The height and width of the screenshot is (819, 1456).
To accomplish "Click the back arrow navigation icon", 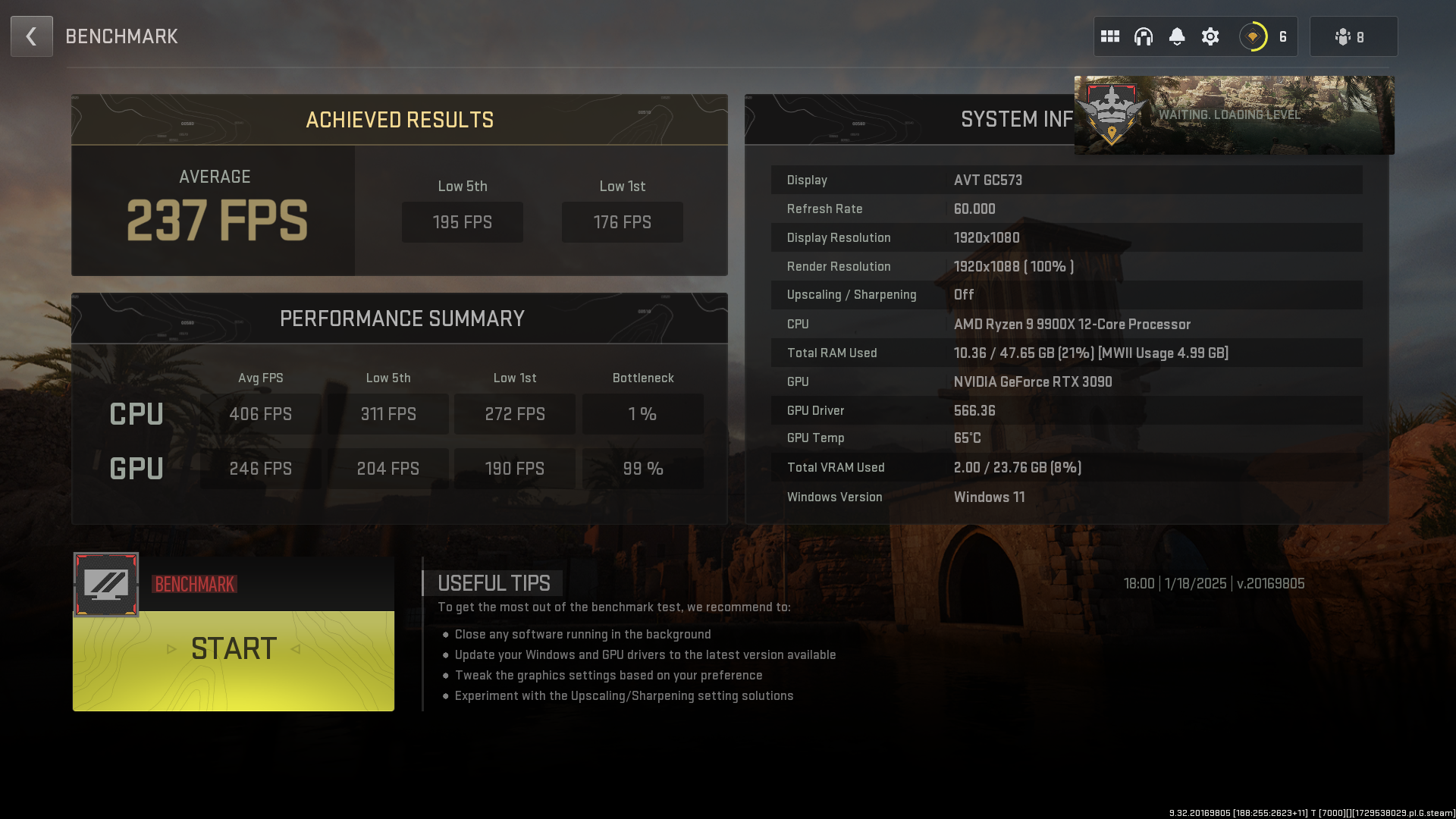I will point(31,36).
